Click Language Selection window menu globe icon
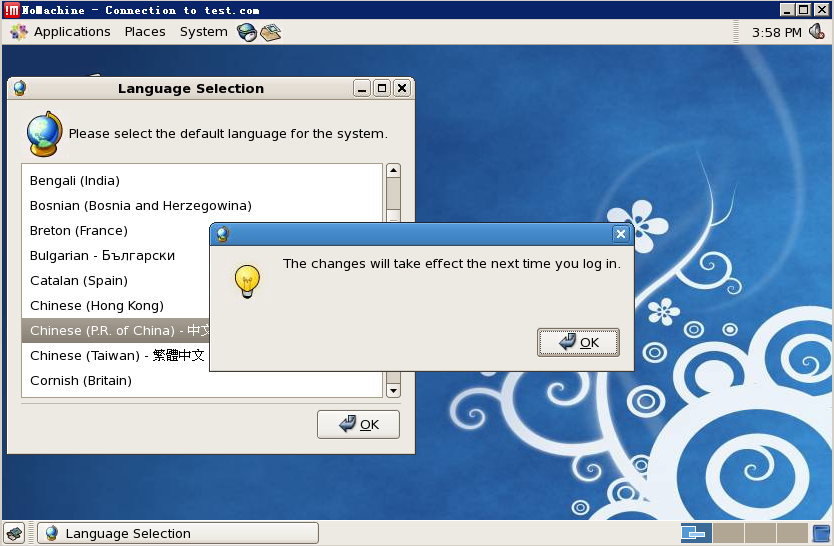The width and height of the screenshot is (834, 546). (x=20, y=88)
